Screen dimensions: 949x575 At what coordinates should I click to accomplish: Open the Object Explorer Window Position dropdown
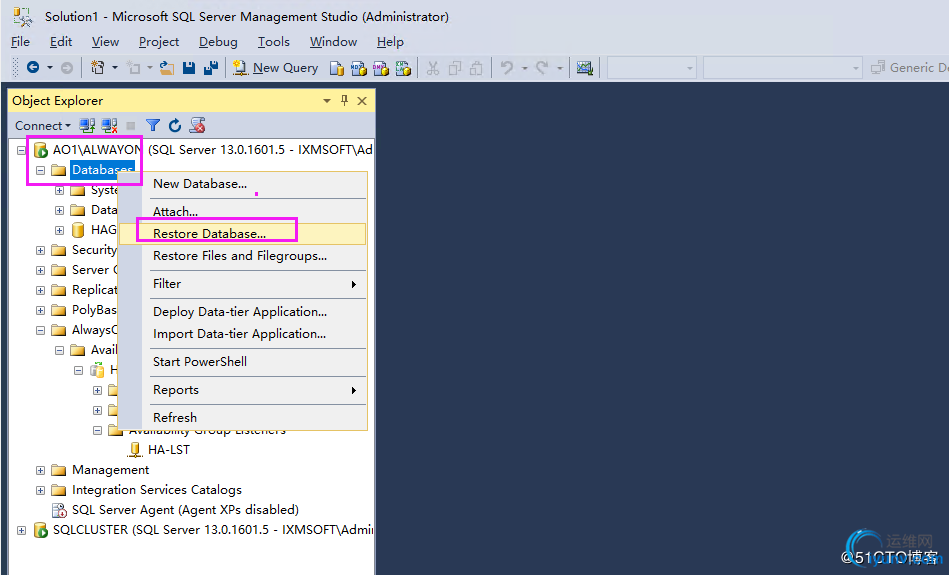327,101
